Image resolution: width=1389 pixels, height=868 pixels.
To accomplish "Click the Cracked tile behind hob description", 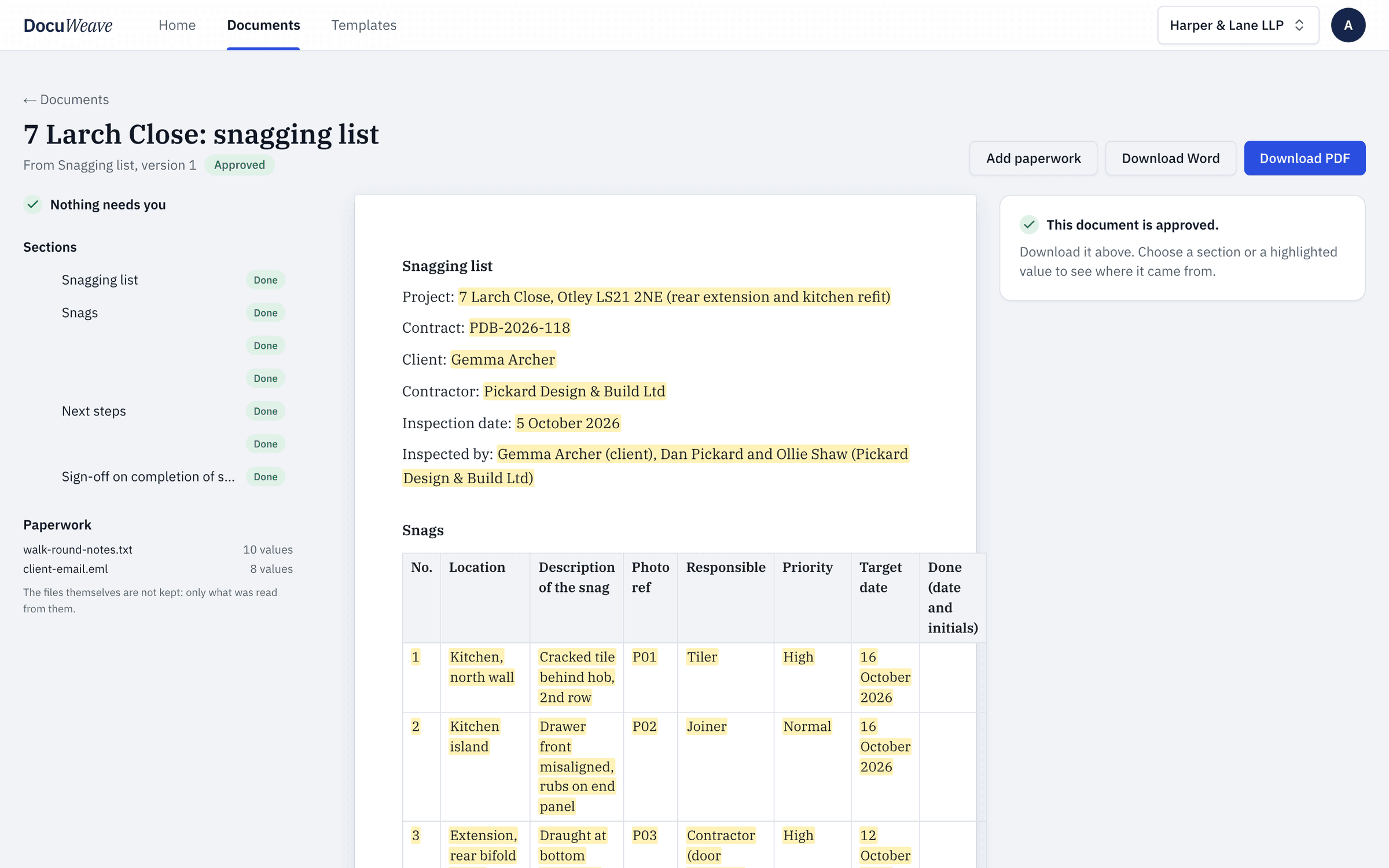I will pyautogui.click(x=577, y=678).
